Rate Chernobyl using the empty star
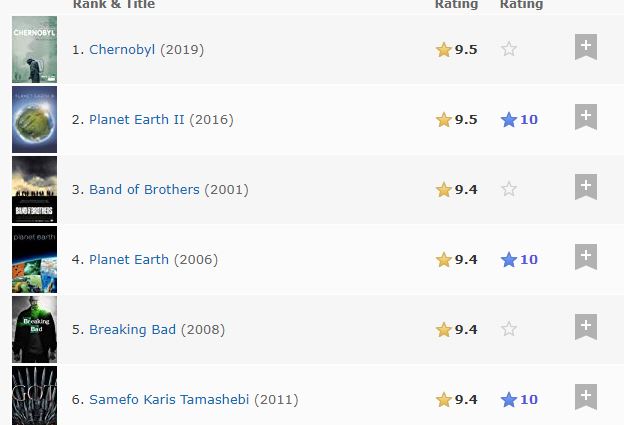624x425 pixels. 509,49
